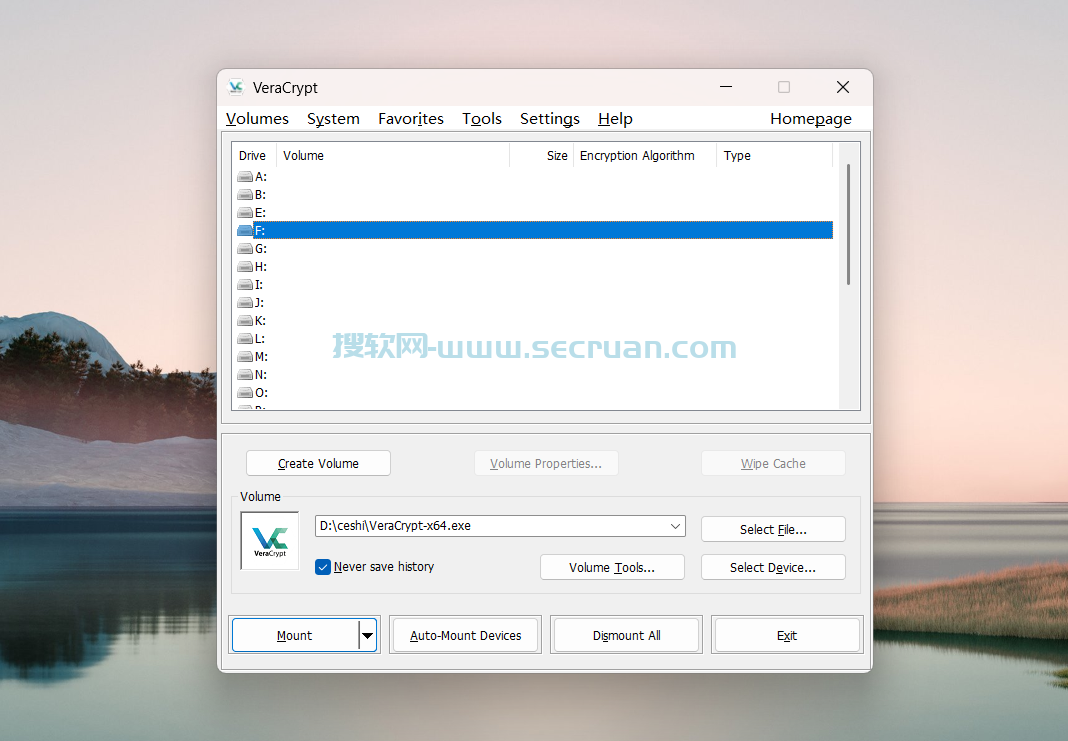Click Select File... button

coord(773,529)
